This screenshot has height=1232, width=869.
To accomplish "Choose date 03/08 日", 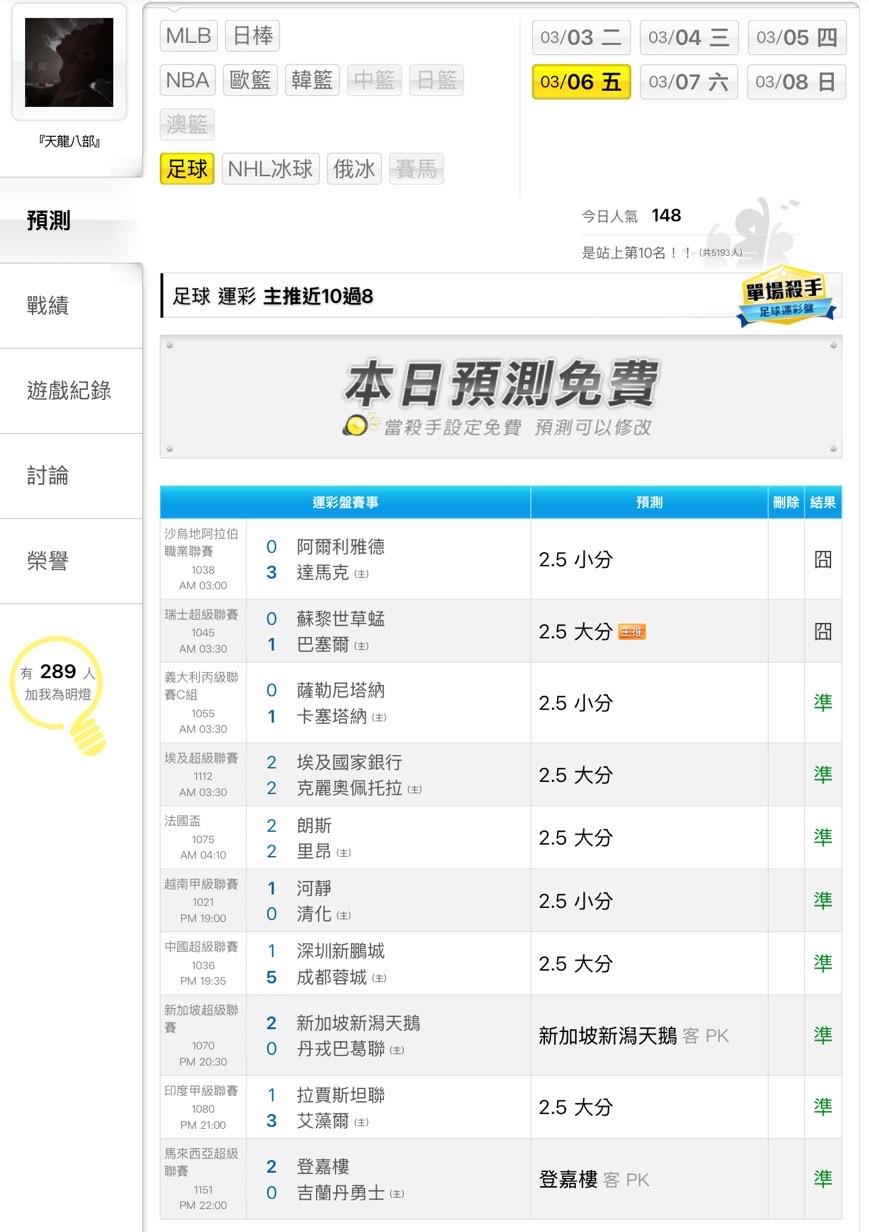I will pos(797,82).
